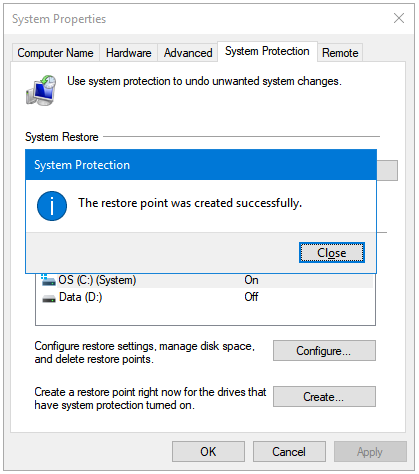Click the system protection computer icon
The height and width of the screenshot is (474, 419).
[x=41, y=90]
